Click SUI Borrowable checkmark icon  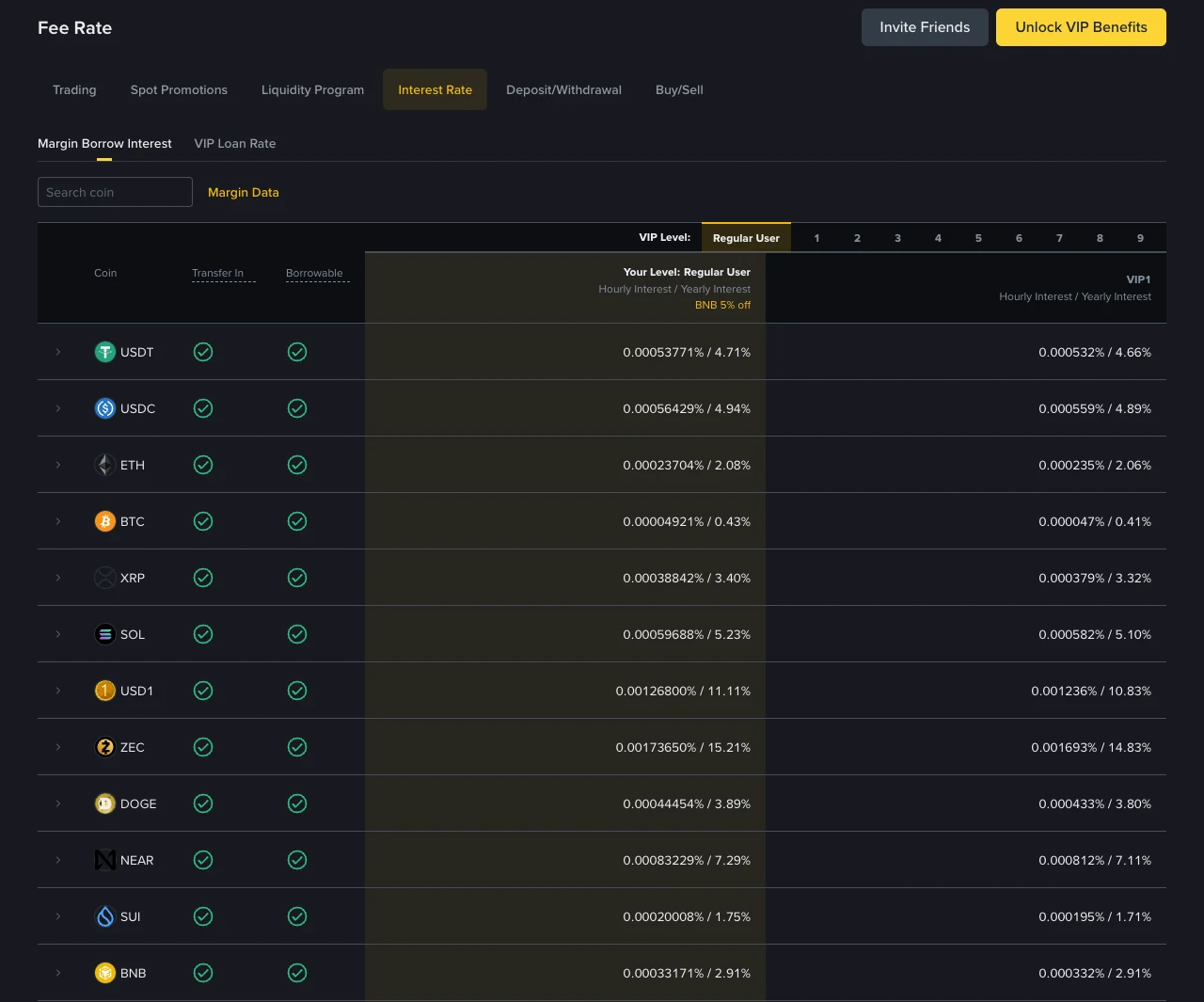[297, 916]
